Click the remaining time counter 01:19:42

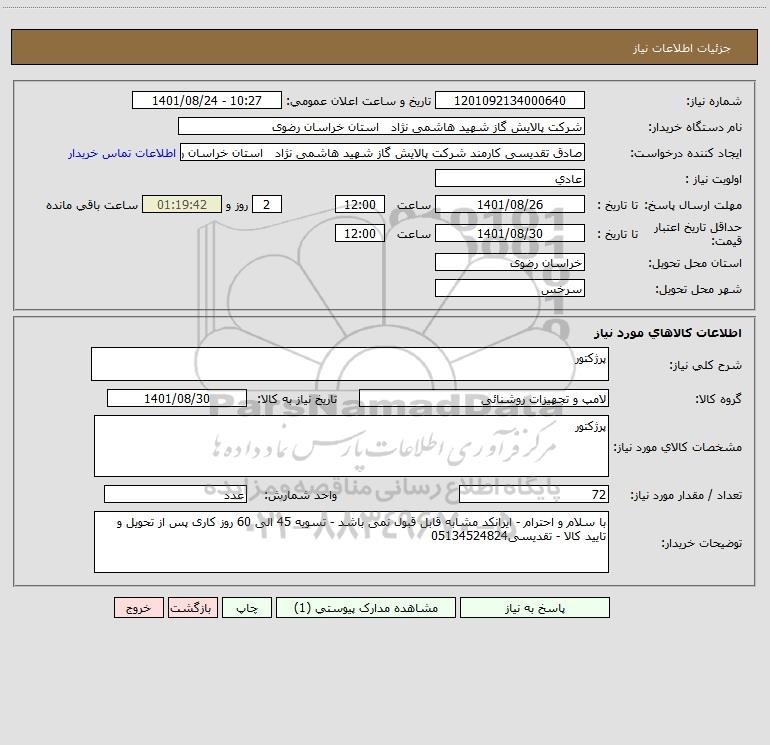[x=182, y=204]
